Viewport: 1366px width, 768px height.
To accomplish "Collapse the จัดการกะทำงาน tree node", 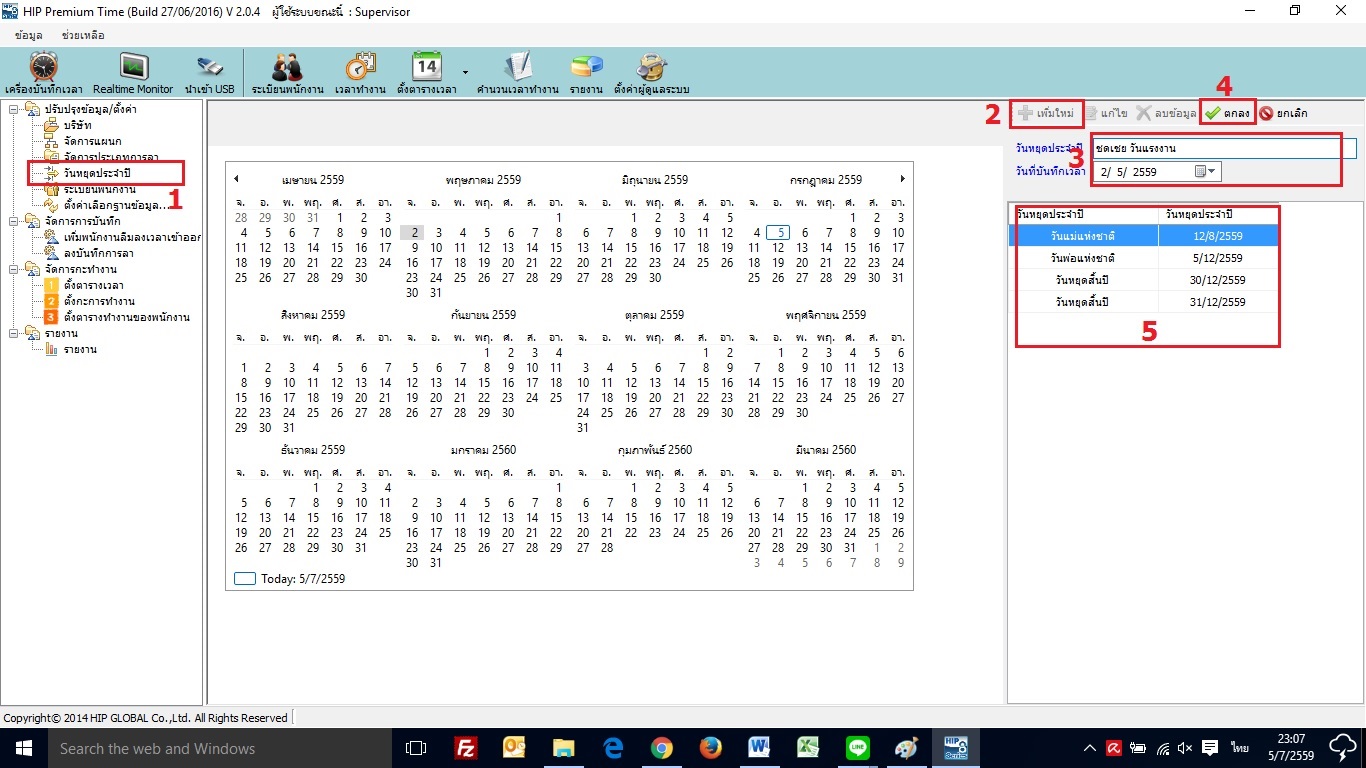I will [x=13, y=269].
